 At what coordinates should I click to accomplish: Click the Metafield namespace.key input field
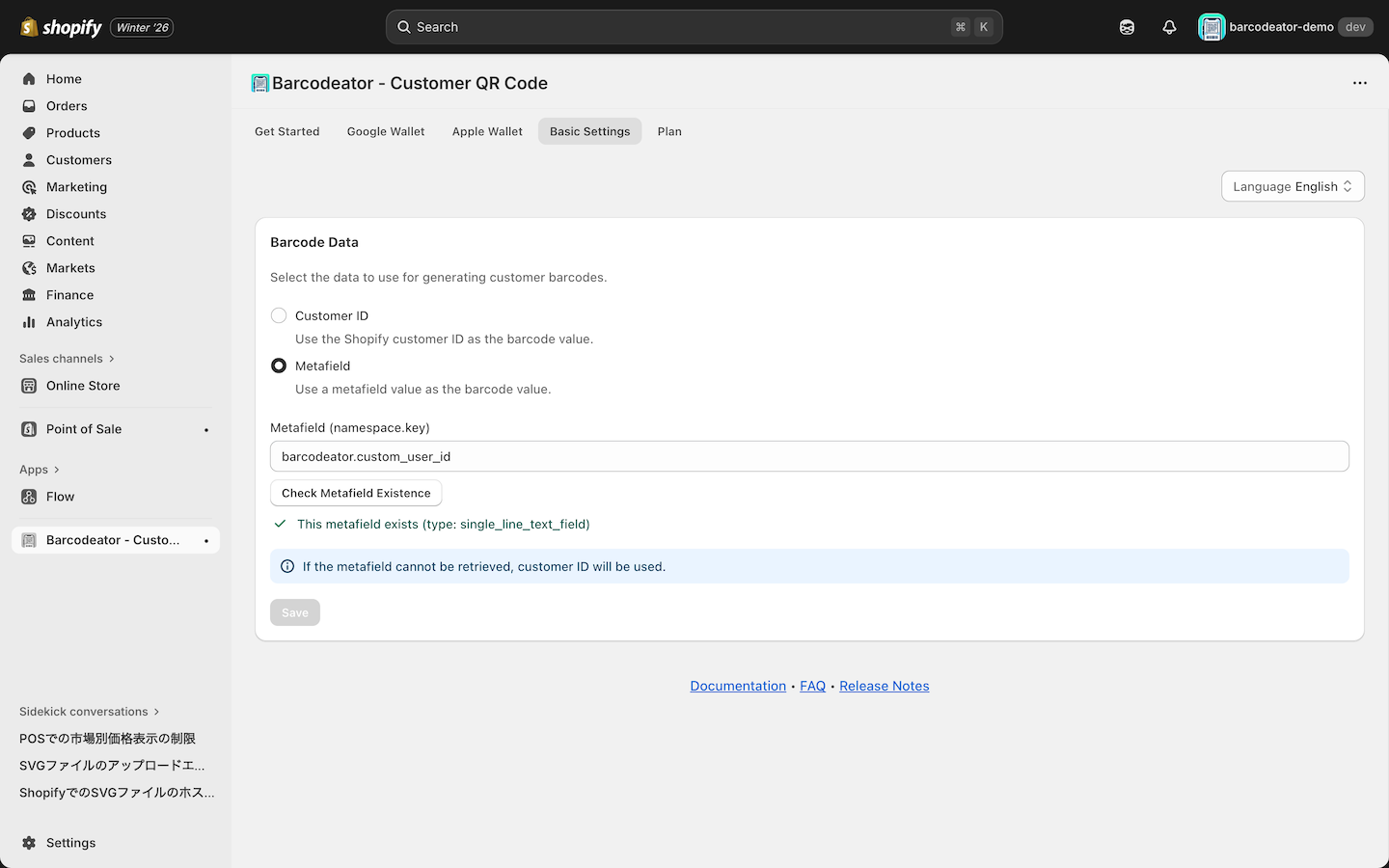pos(808,456)
